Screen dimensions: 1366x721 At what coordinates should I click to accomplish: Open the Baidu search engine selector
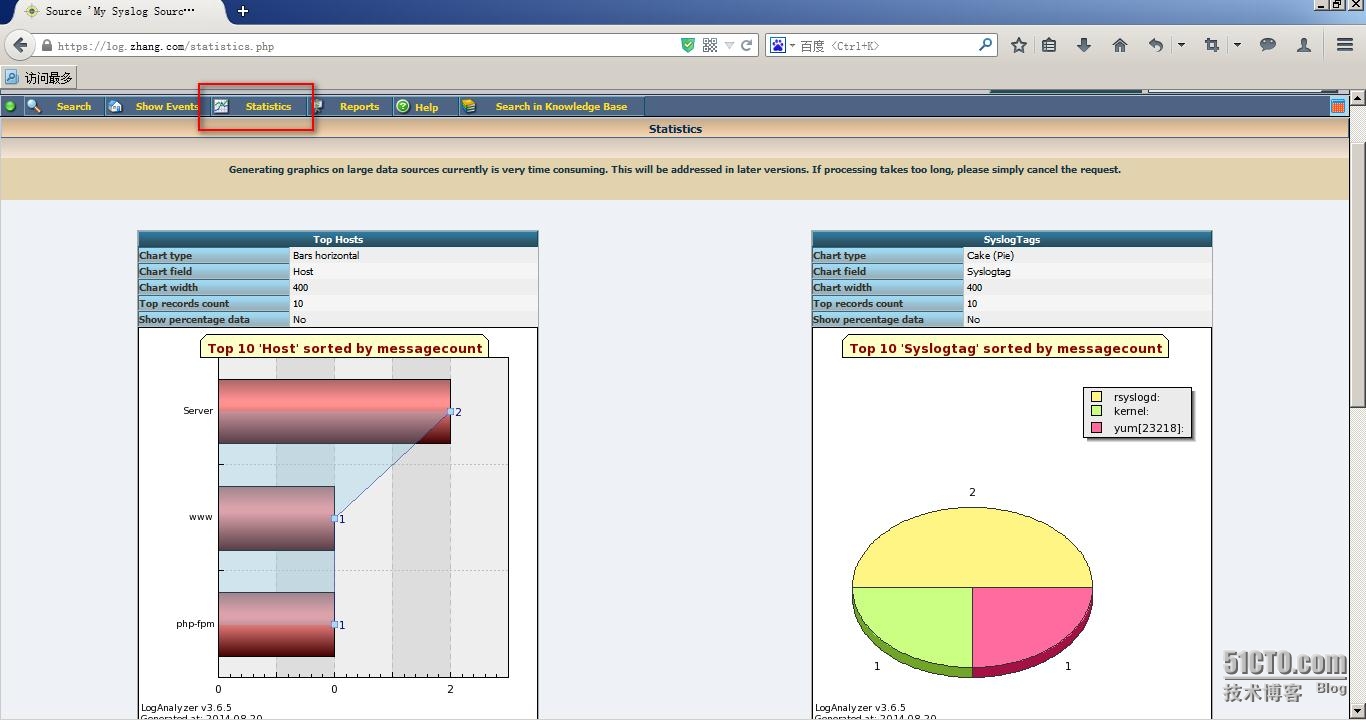click(x=783, y=45)
